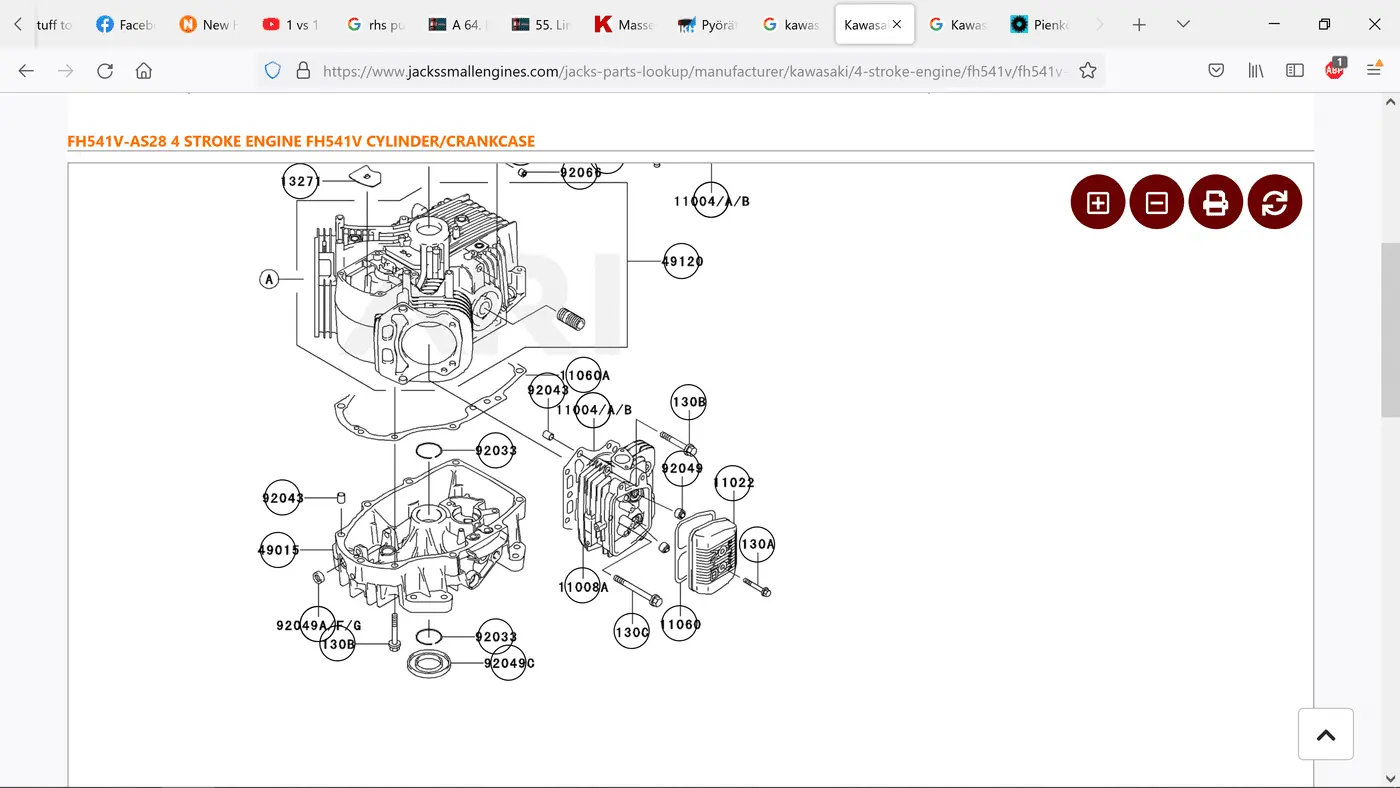Viewport: 1400px width, 788px height.
Task: Select part 49015 callout in diagram
Action: [278, 550]
